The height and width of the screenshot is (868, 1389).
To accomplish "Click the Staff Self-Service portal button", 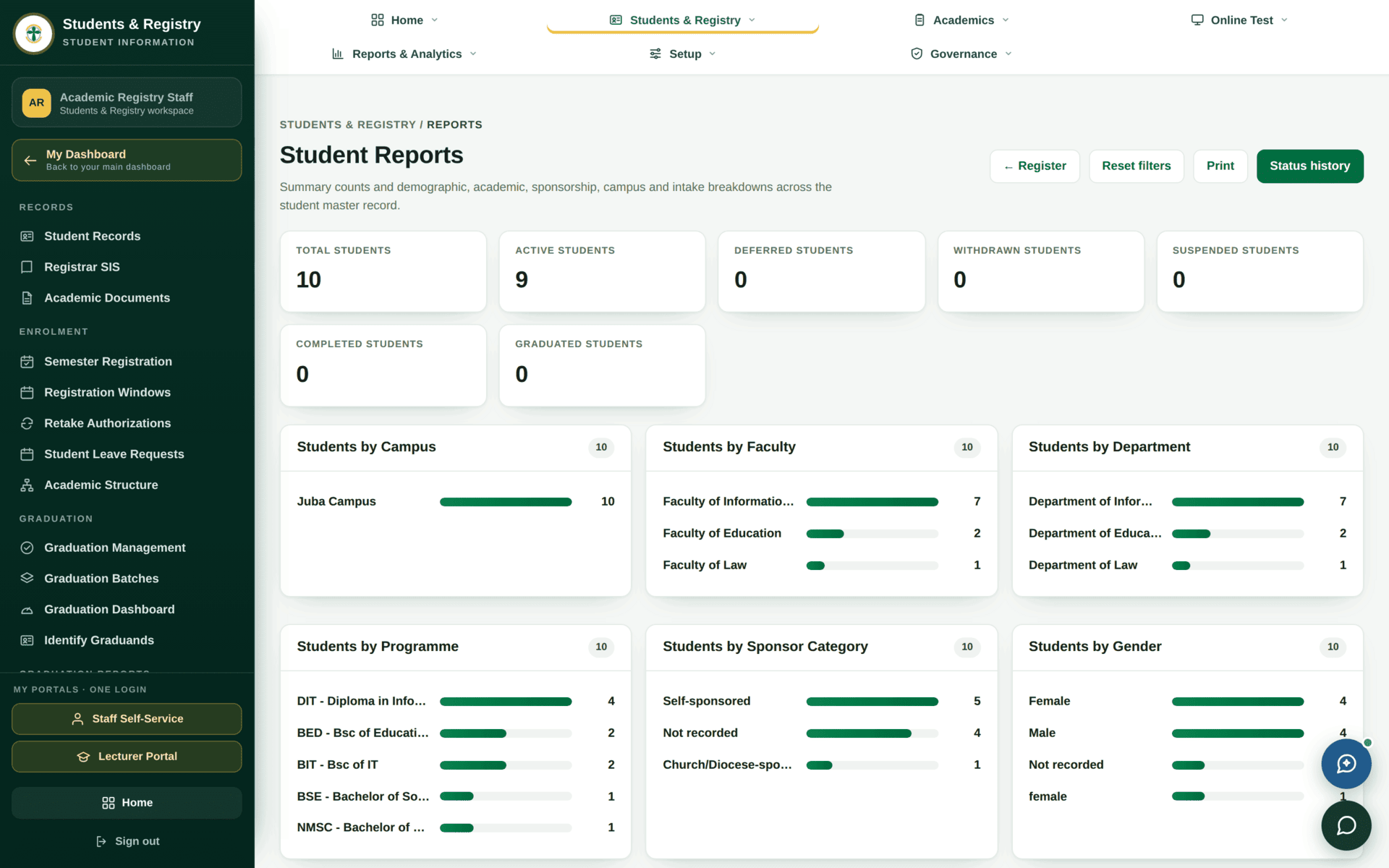I will coord(127,719).
